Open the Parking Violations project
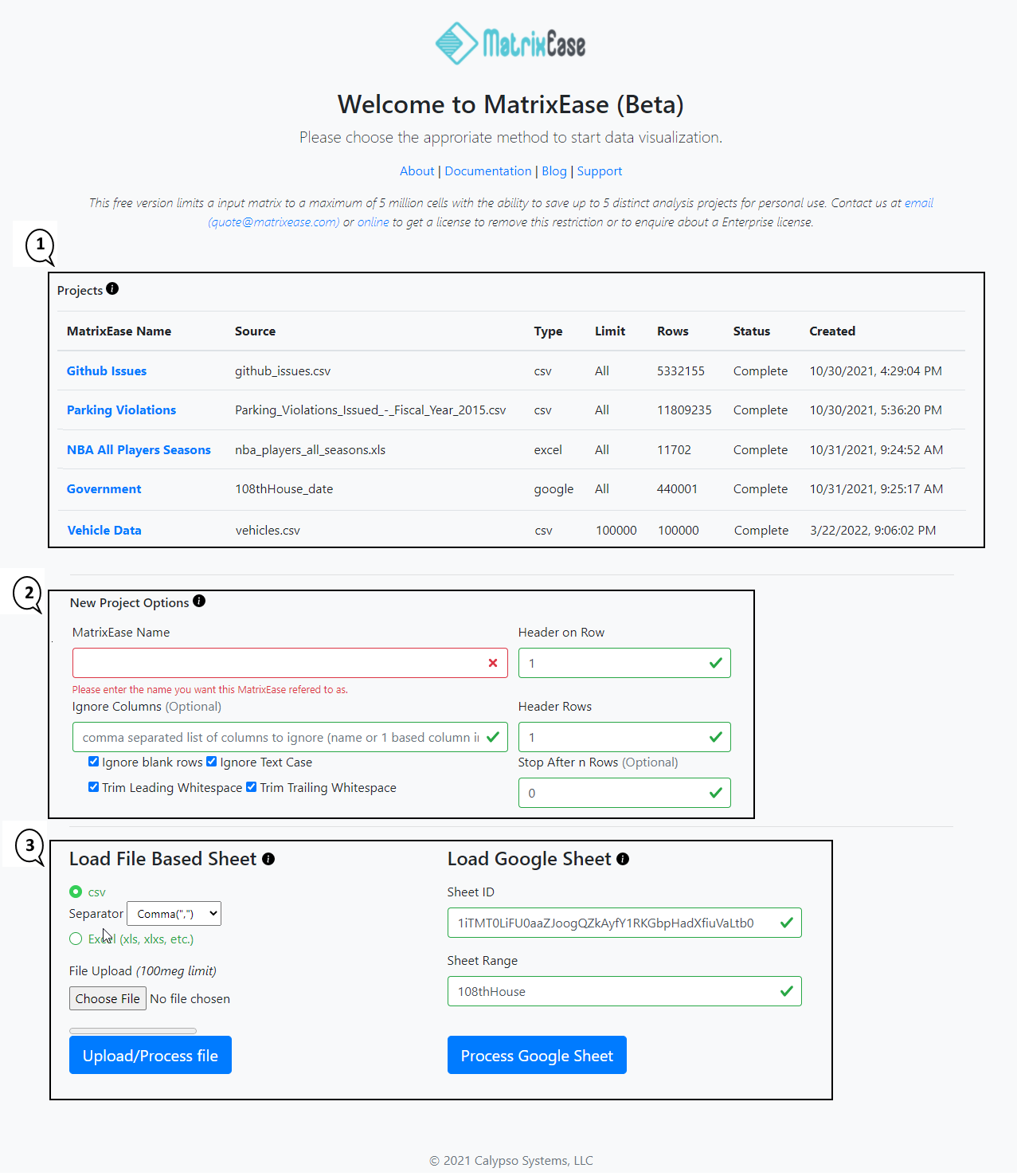 click(121, 410)
